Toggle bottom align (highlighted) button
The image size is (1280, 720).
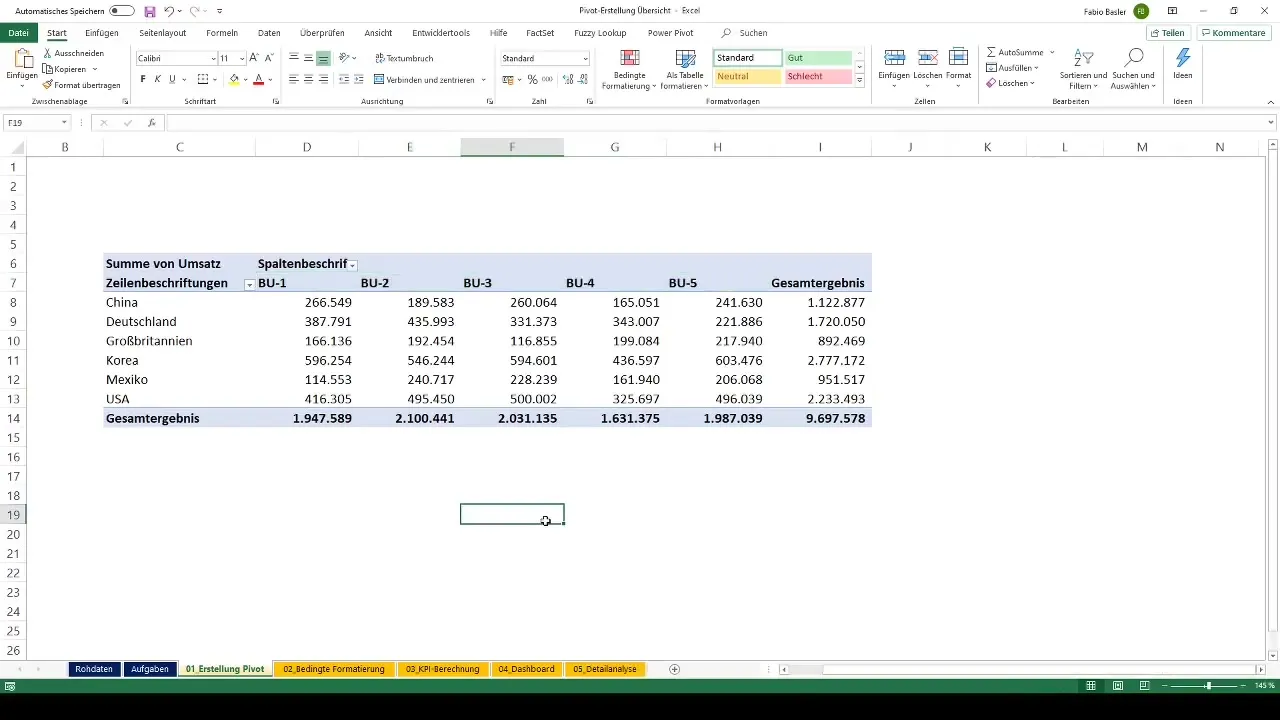(323, 58)
